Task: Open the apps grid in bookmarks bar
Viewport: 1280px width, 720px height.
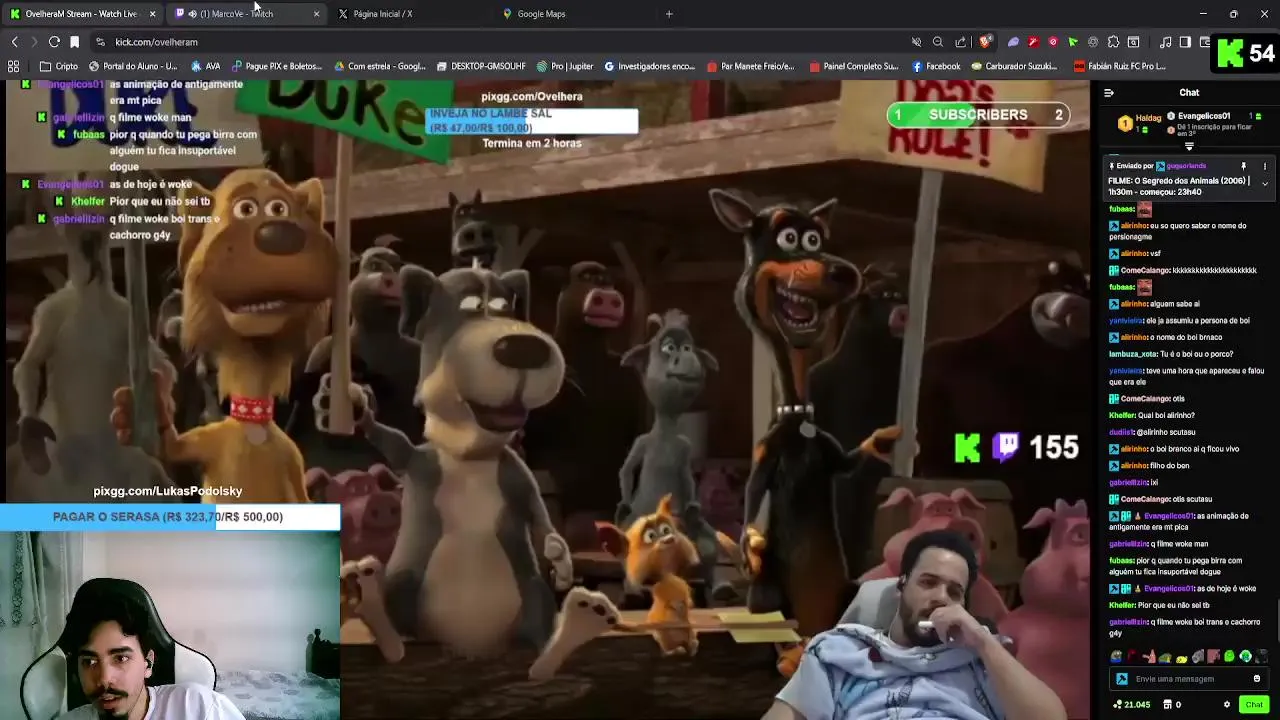Action: pyautogui.click(x=13, y=66)
